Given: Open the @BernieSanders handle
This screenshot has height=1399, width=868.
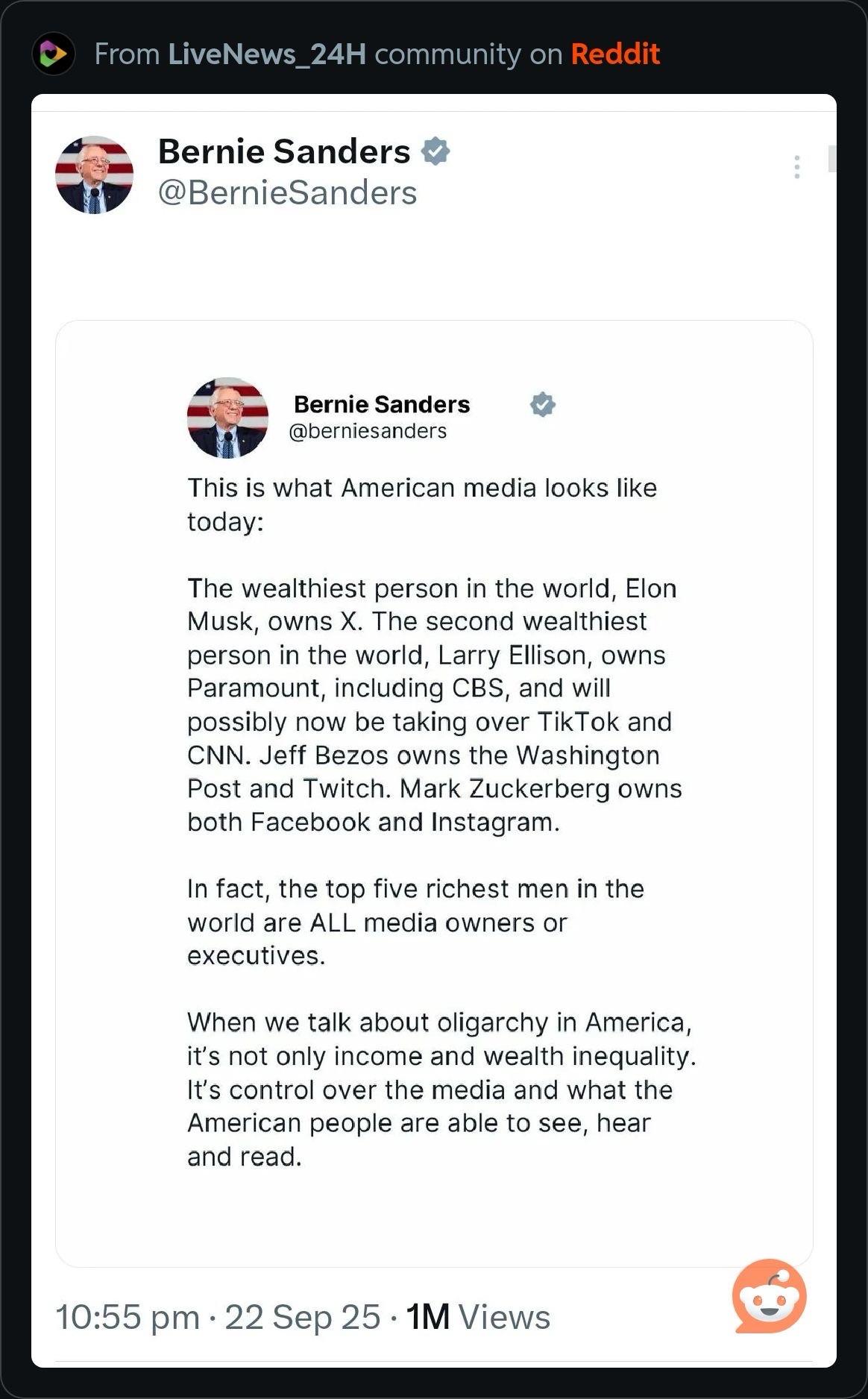Looking at the screenshot, I should [287, 192].
